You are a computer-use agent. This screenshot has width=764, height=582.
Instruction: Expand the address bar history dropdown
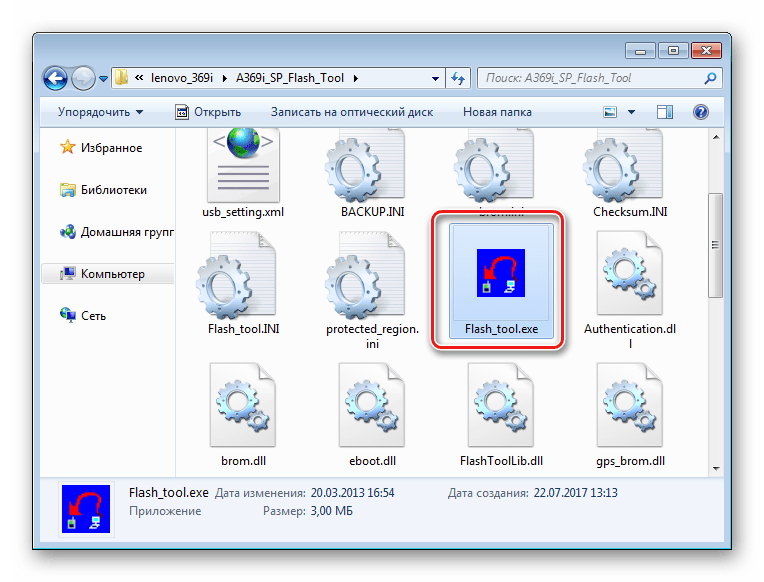[435, 78]
